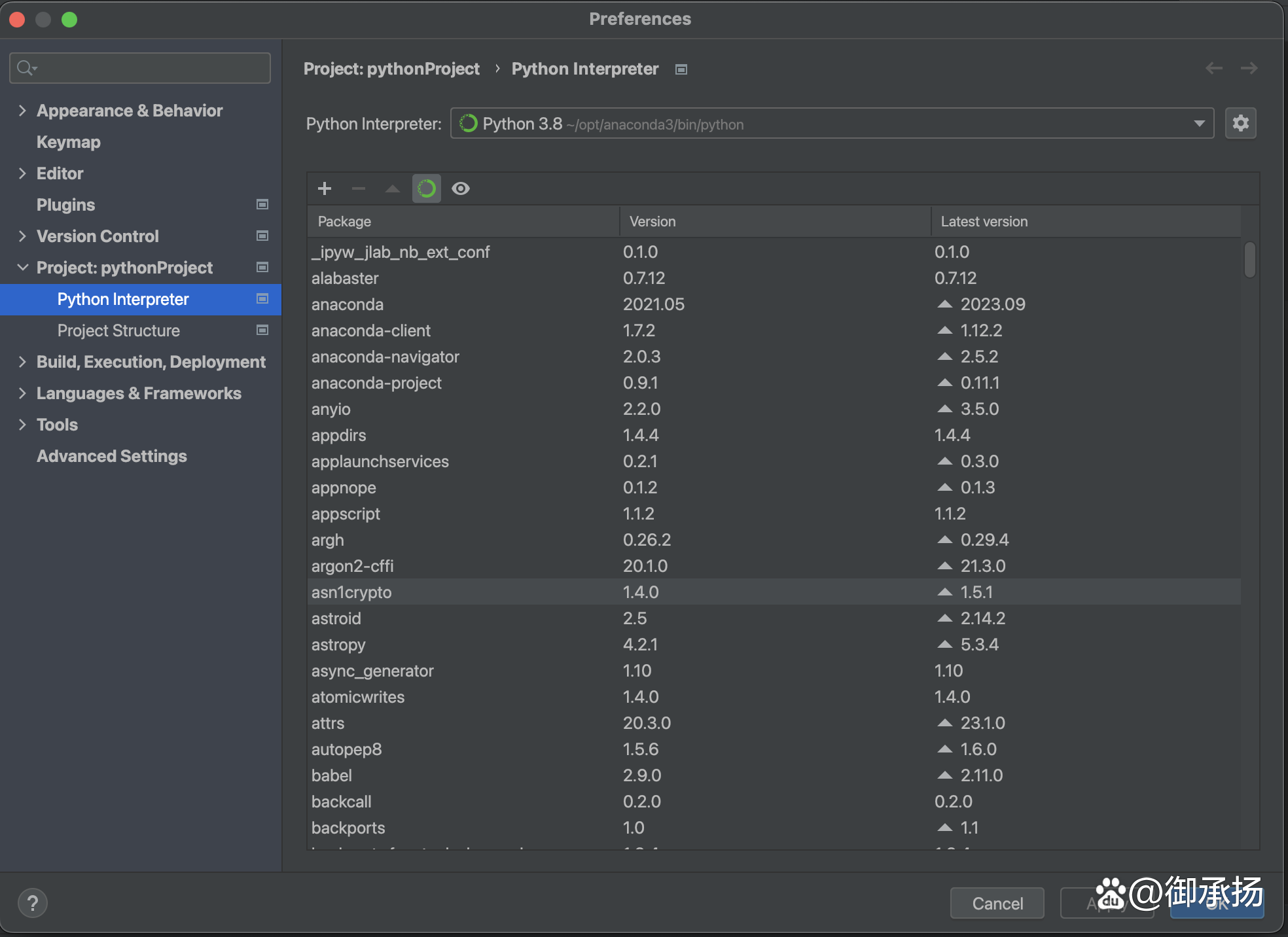Image resolution: width=1288 pixels, height=937 pixels.
Task: Click upgrade arrow for applaunchservices 0.3.0
Action: [x=944, y=461]
